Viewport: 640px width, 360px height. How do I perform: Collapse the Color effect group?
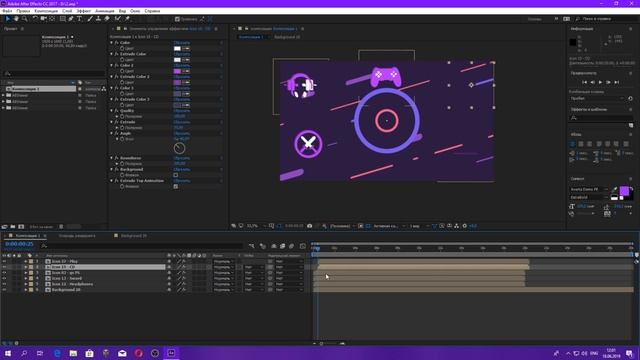pyautogui.click(x=111, y=42)
